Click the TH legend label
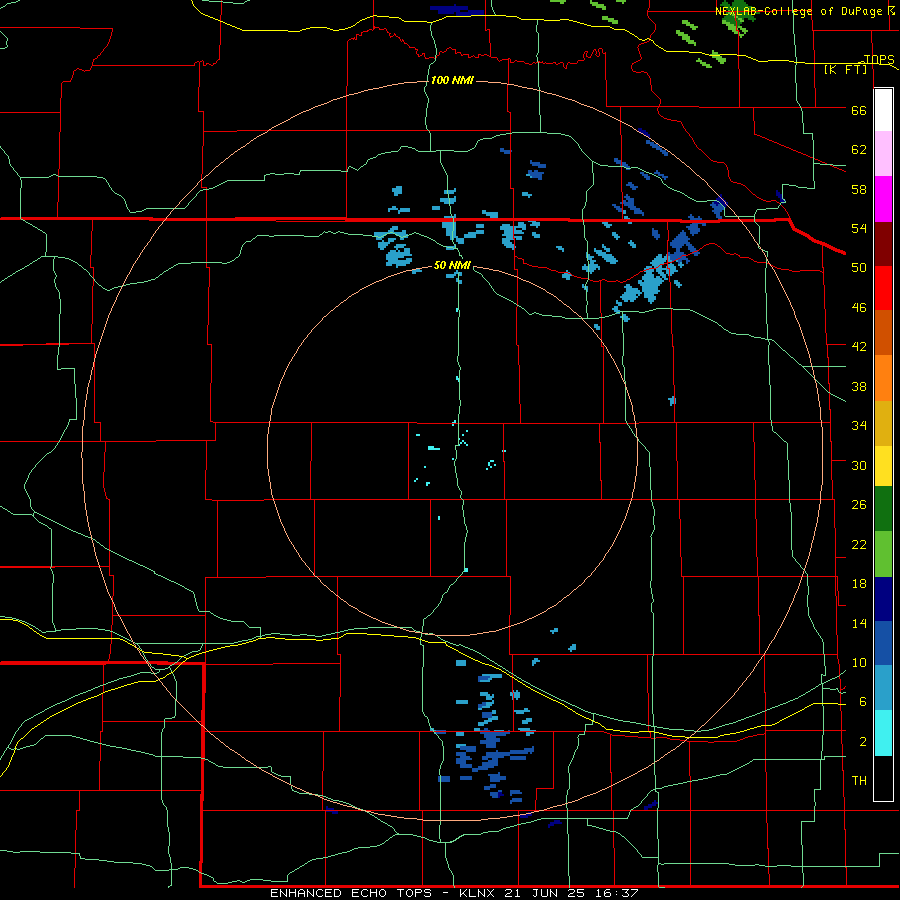This screenshot has width=900, height=900. (x=859, y=781)
